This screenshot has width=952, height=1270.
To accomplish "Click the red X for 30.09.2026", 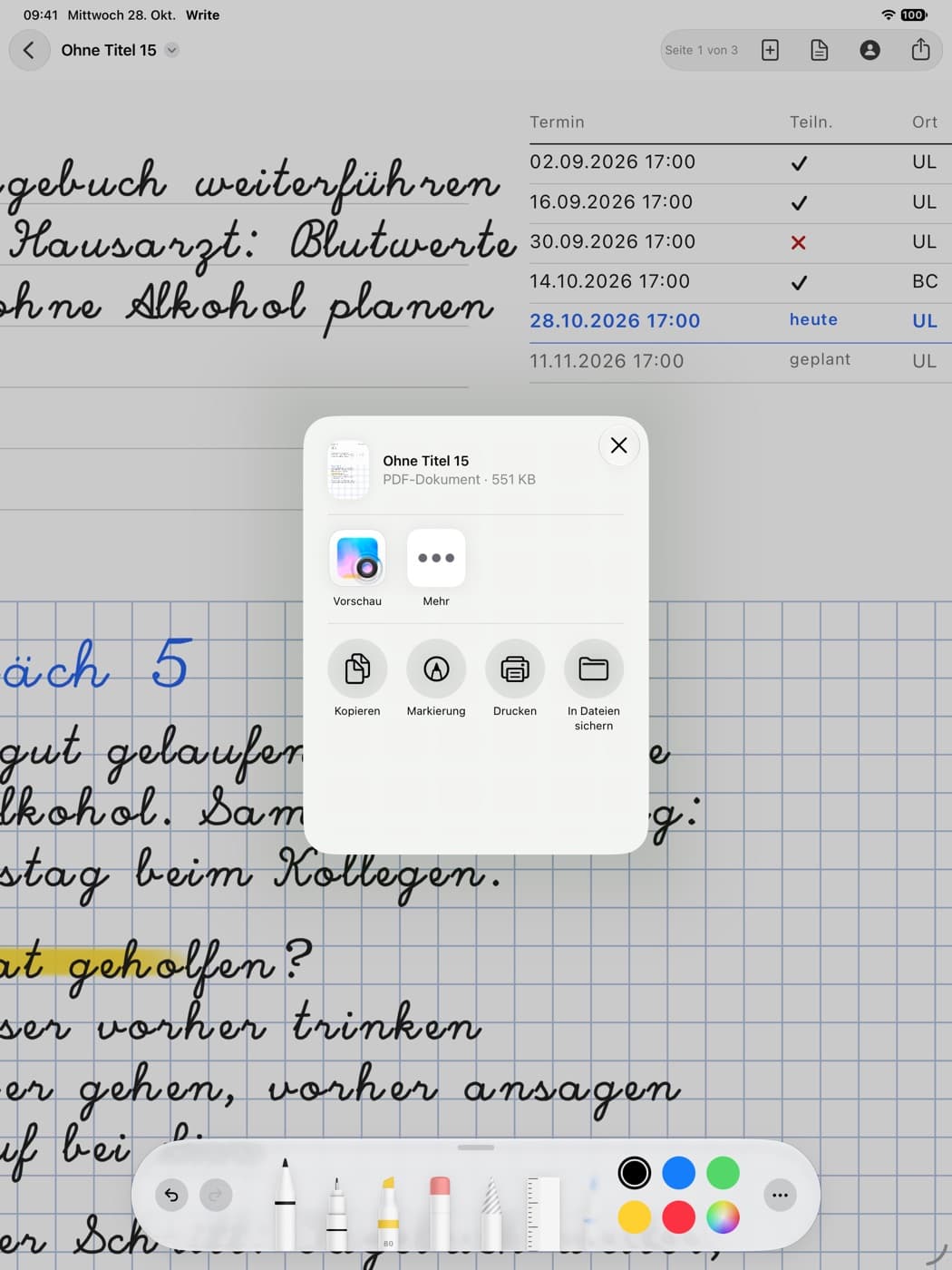I will 798,242.
